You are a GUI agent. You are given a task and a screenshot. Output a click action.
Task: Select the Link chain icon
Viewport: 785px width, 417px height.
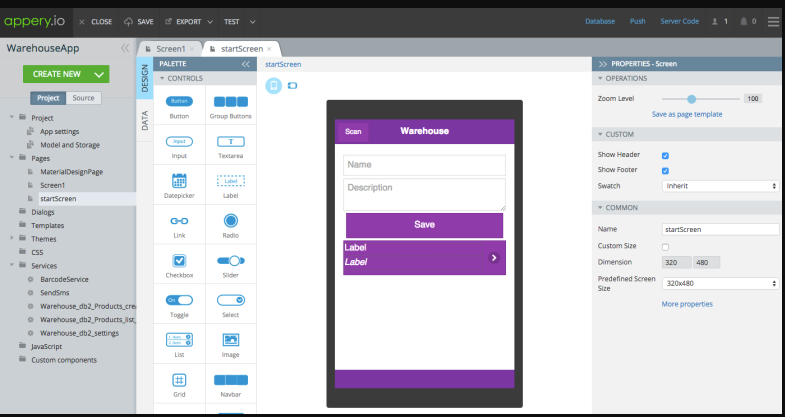pos(179,221)
